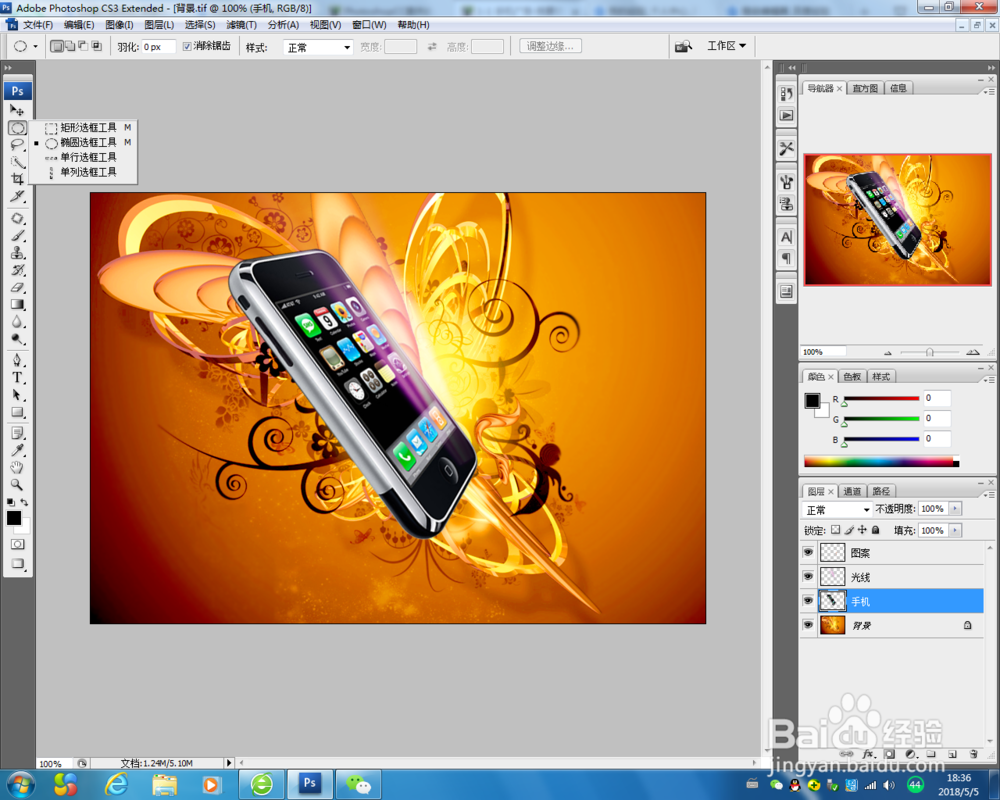1000x800 pixels.
Task: Launch Adobe Bridge from options bar
Action: [x=683, y=47]
